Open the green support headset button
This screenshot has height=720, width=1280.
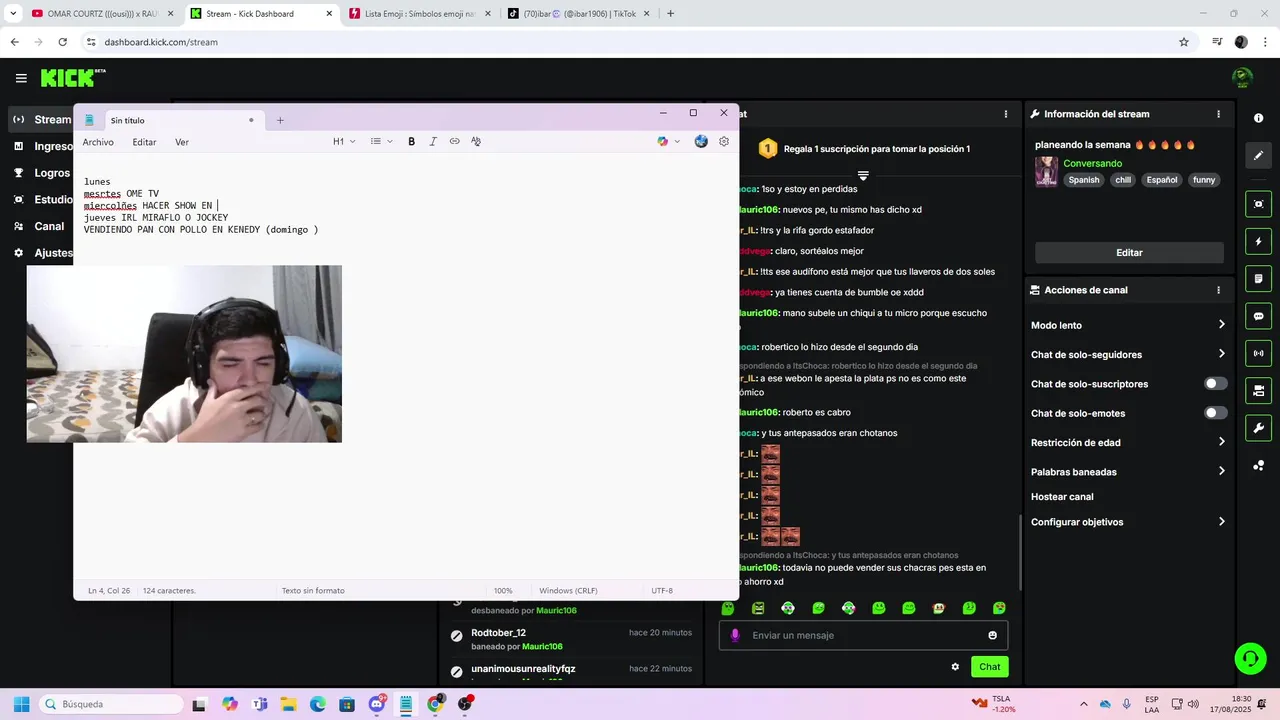1250,658
